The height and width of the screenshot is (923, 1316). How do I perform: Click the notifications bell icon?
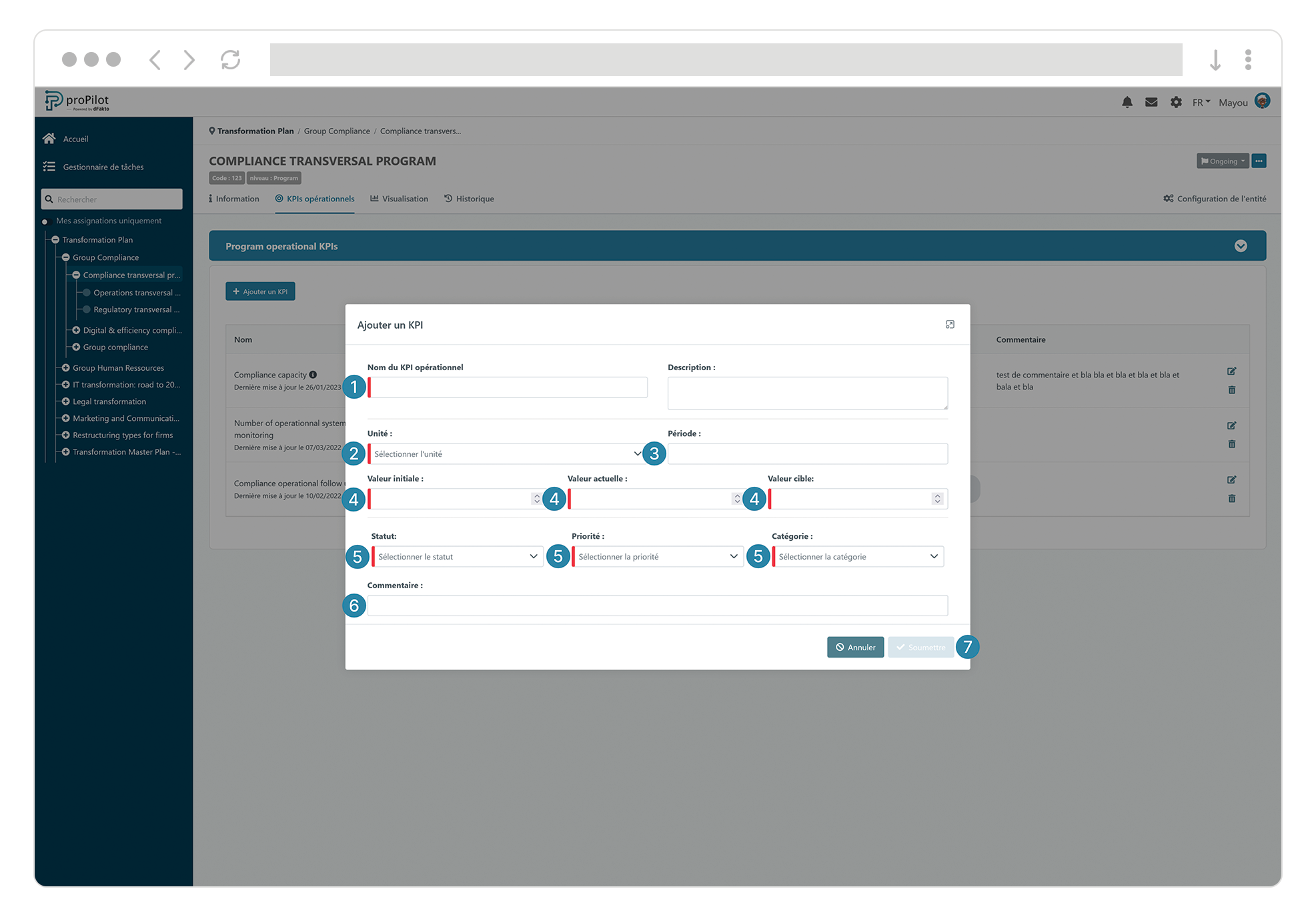click(x=1127, y=102)
